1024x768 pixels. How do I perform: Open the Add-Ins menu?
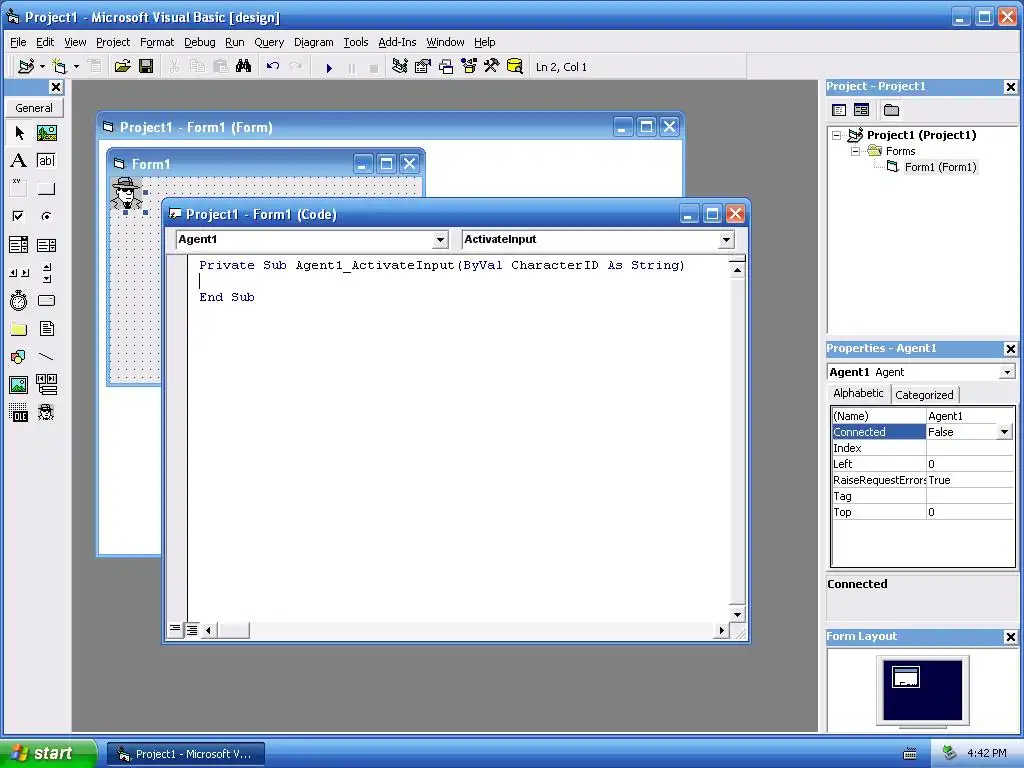(x=397, y=42)
